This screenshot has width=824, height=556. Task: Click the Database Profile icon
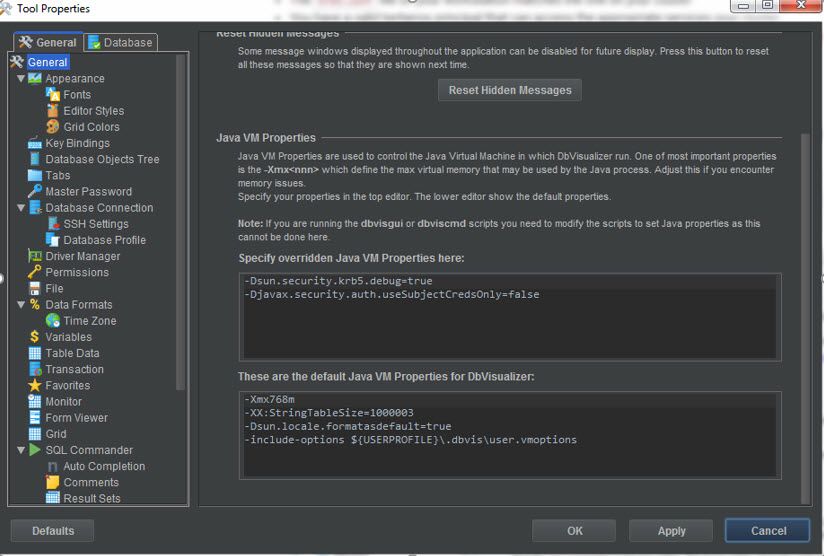point(53,240)
